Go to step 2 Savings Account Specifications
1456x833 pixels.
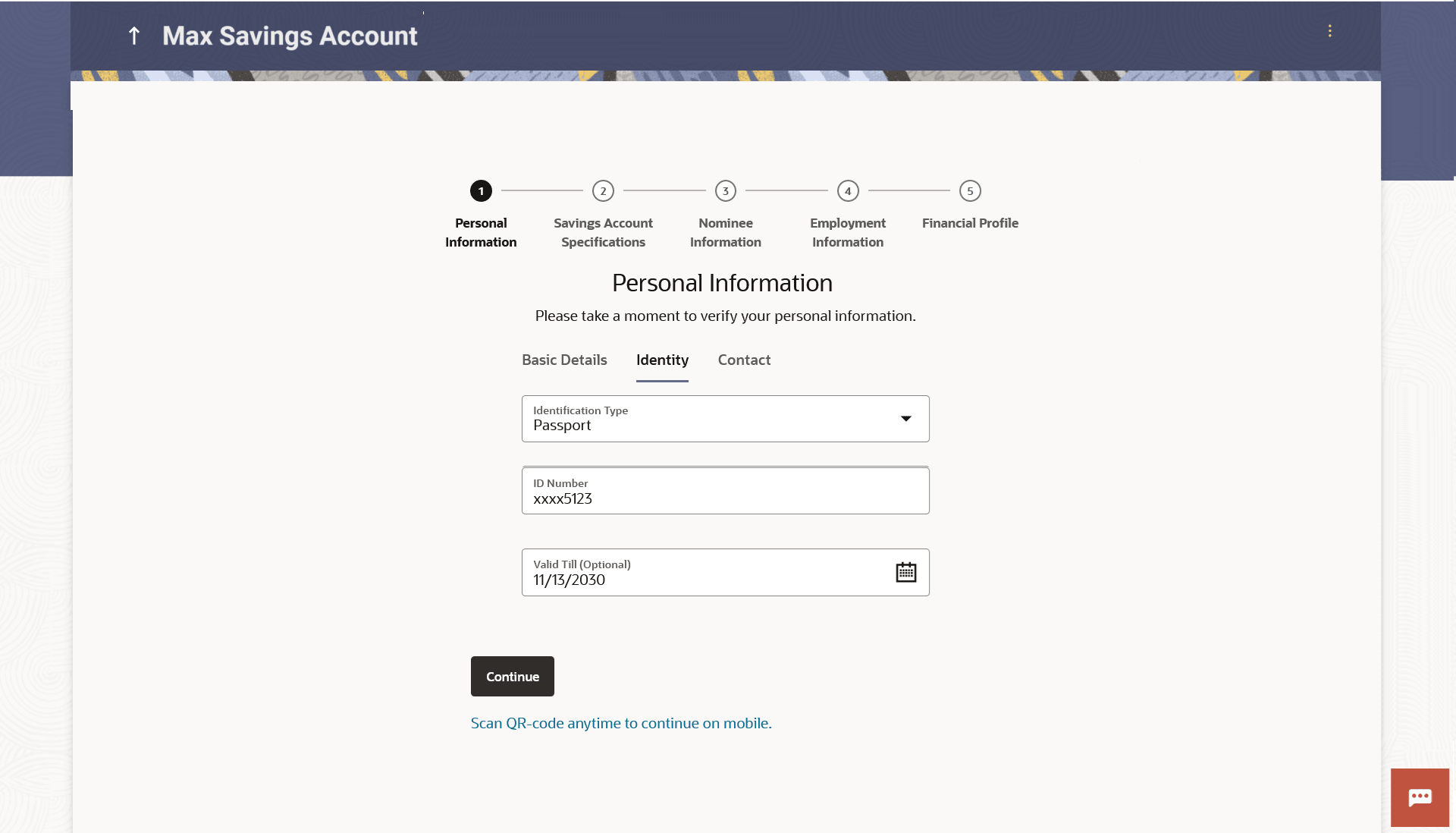click(x=603, y=191)
